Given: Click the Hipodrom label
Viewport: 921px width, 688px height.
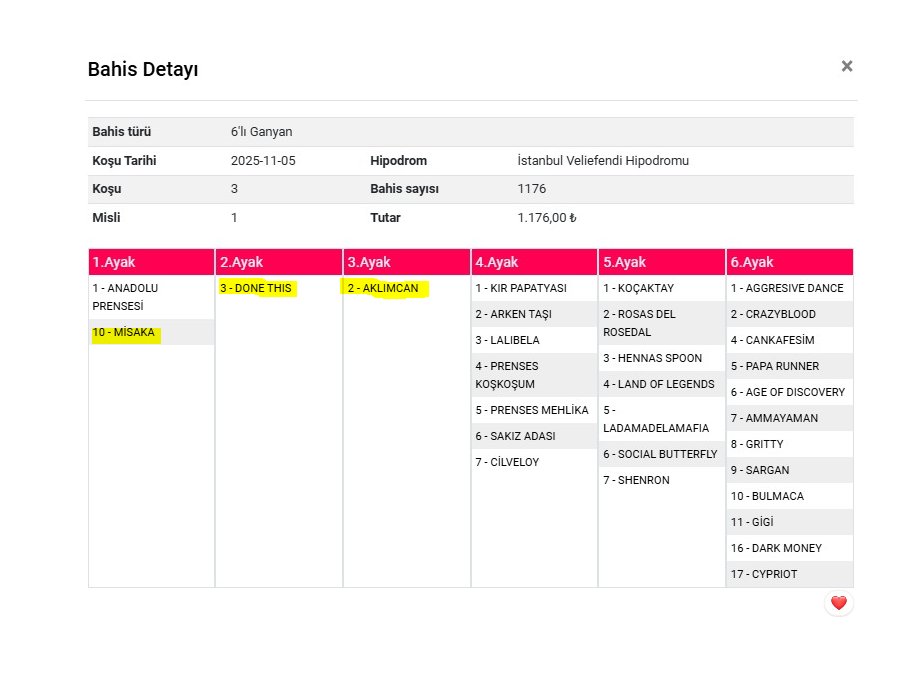Looking at the screenshot, I should 398,160.
